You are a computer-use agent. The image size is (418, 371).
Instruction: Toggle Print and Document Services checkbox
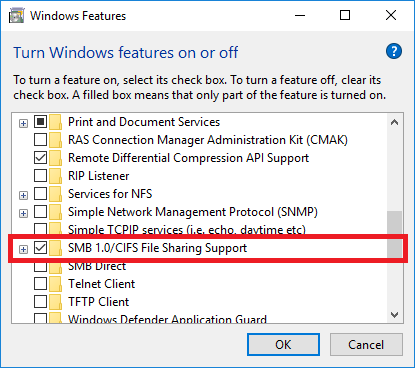(40, 122)
